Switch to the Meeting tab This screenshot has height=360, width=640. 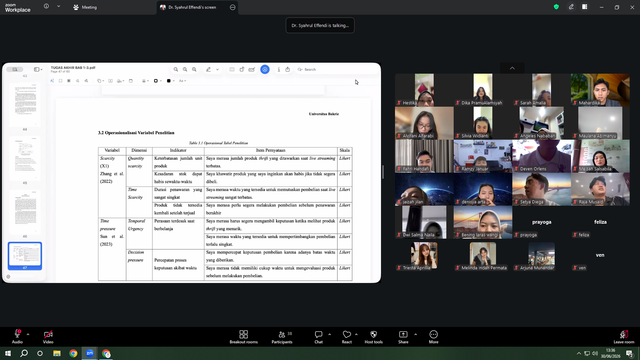(x=85, y=7)
